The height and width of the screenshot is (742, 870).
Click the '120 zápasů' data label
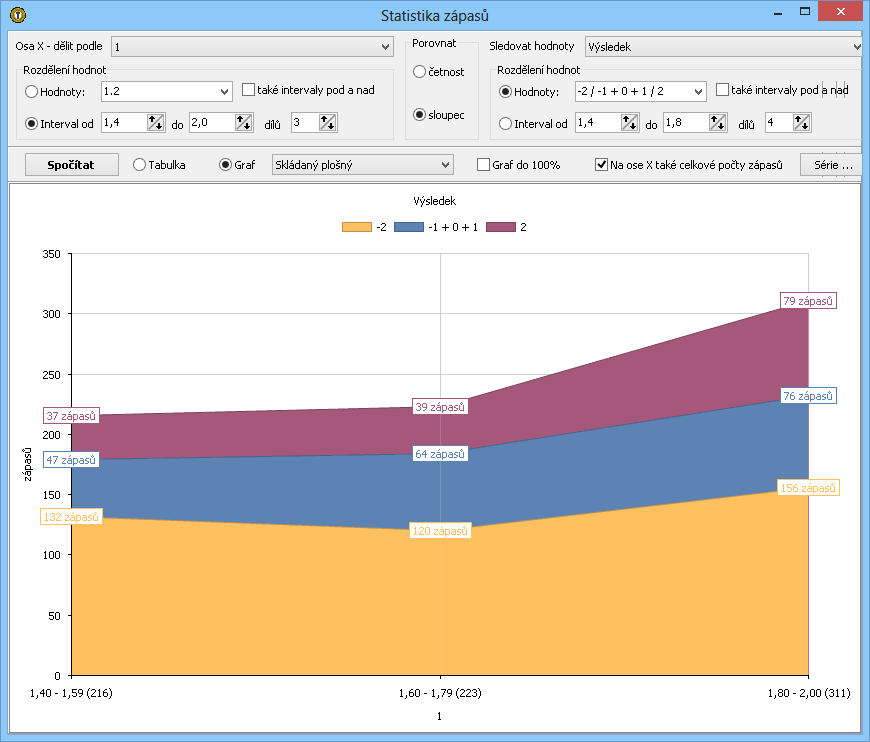[440, 531]
